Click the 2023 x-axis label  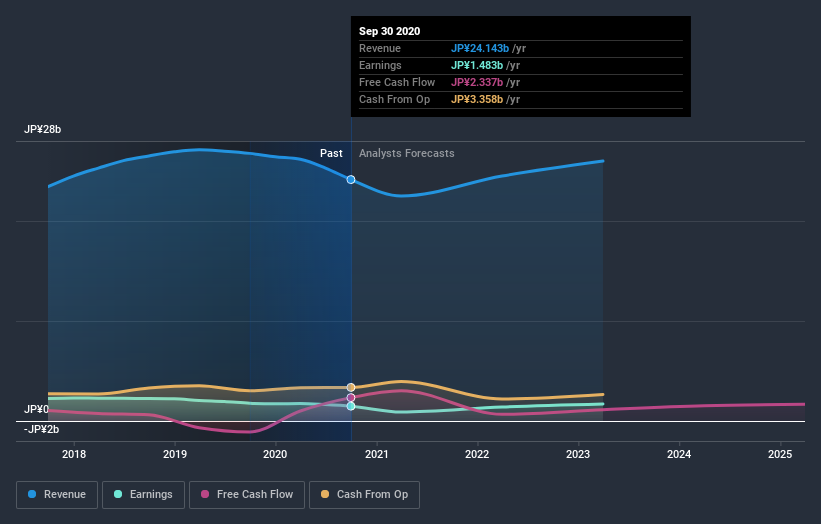[x=578, y=454]
